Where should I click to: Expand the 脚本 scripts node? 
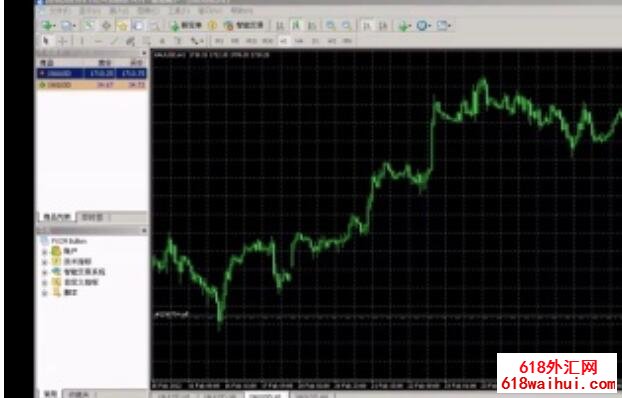click(44, 293)
